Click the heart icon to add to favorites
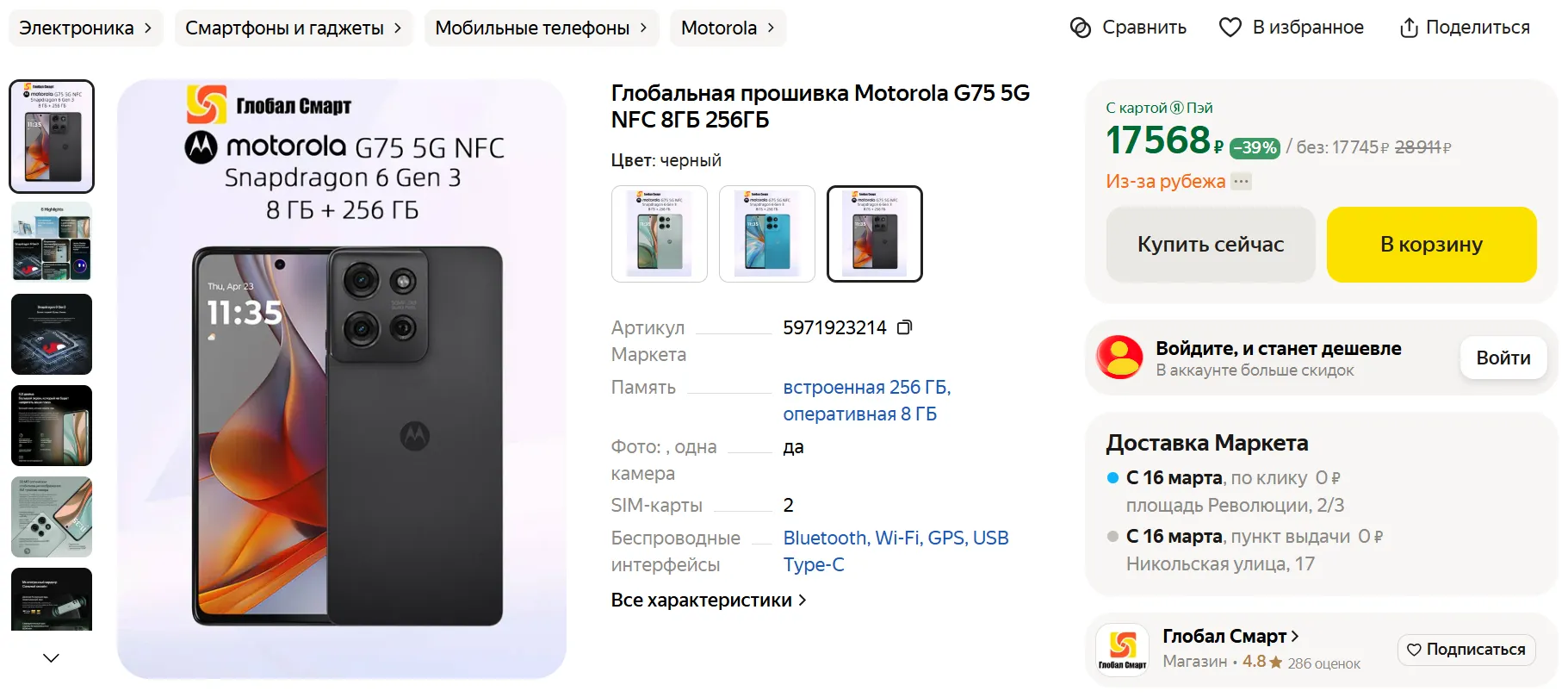 click(1230, 28)
